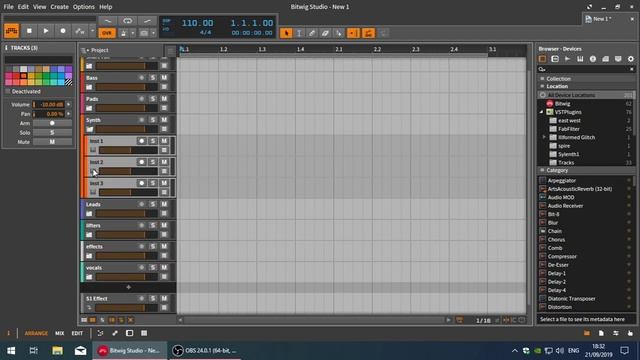Open the File menu

pyautogui.click(x=8, y=7)
